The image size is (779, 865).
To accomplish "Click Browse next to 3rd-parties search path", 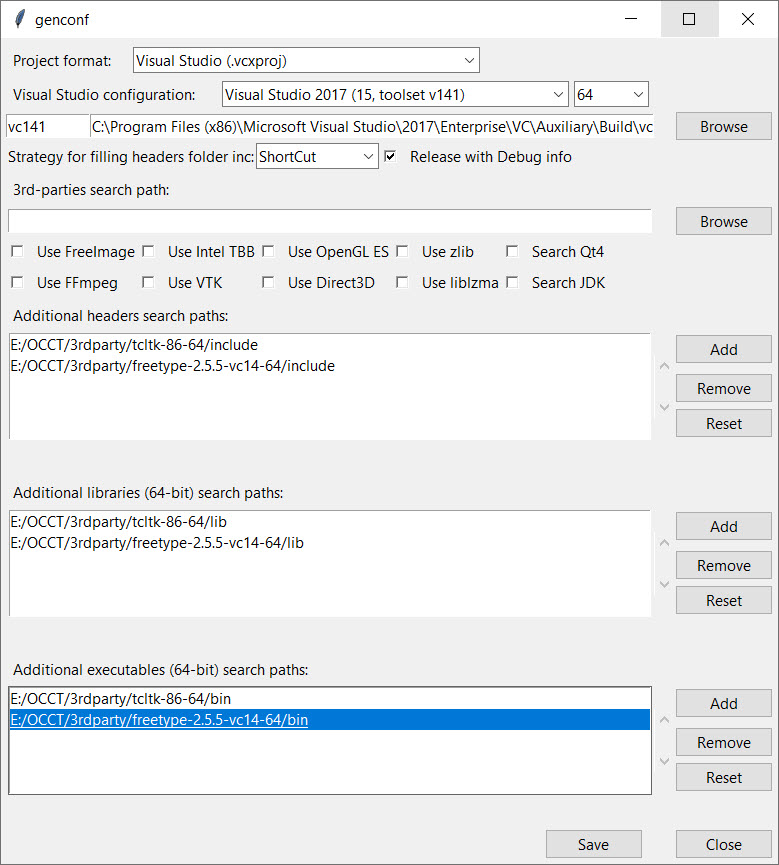I will pyautogui.click(x=723, y=222).
